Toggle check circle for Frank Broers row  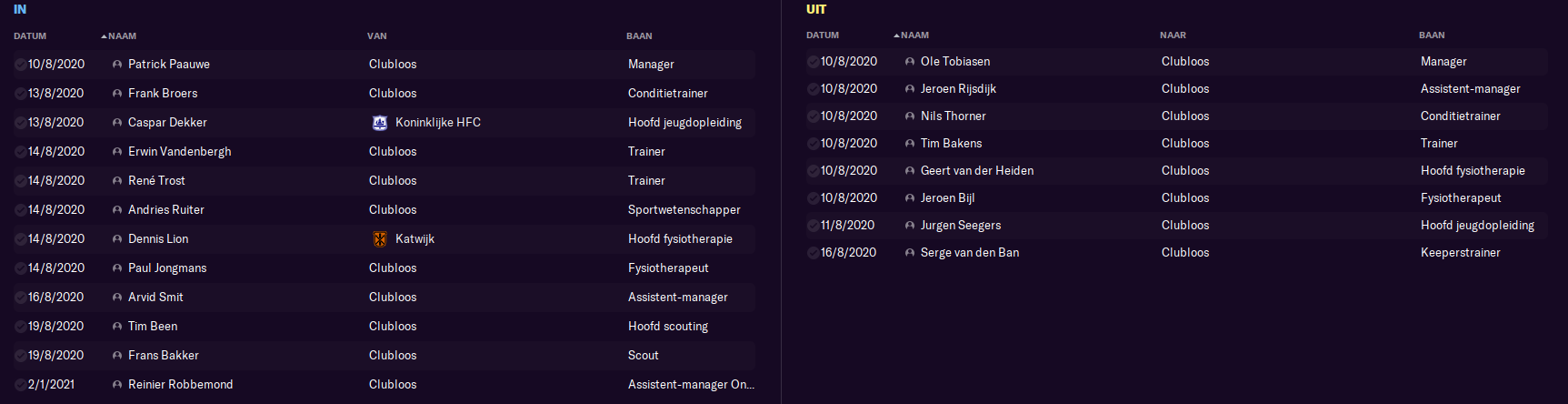pyautogui.click(x=20, y=94)
